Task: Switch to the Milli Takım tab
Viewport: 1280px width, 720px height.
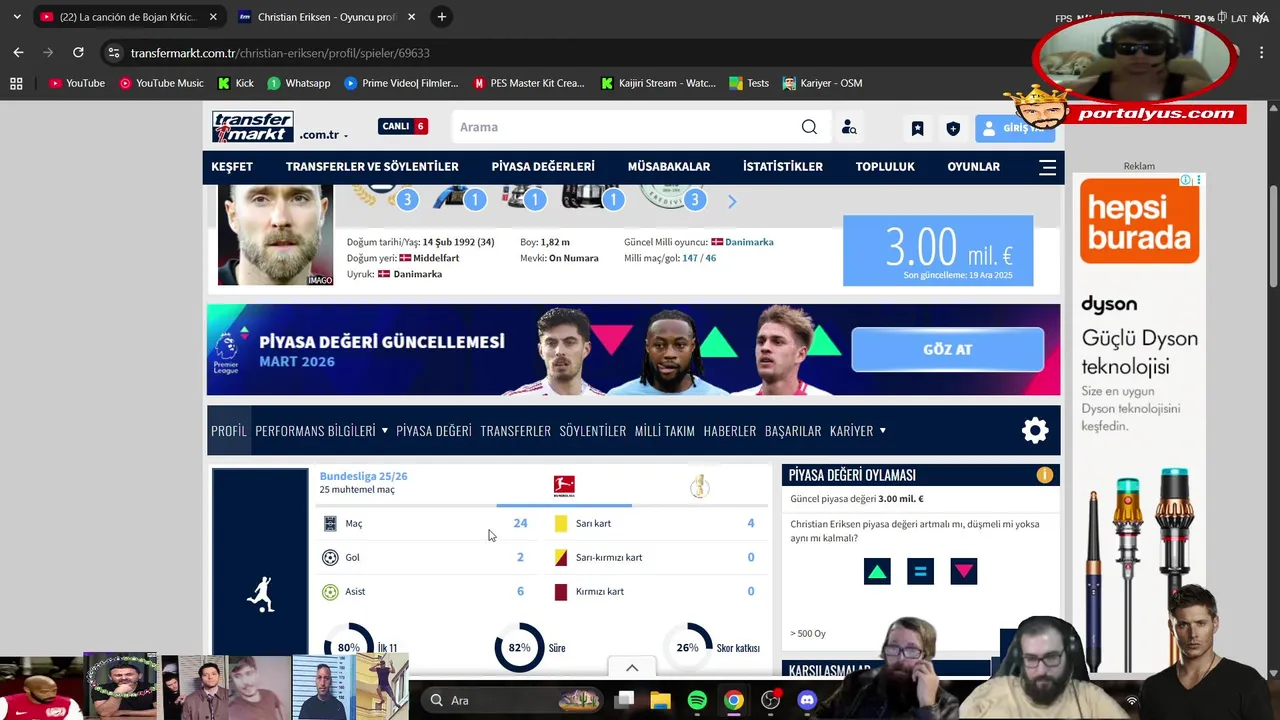Action: click(x=665, y=431)
